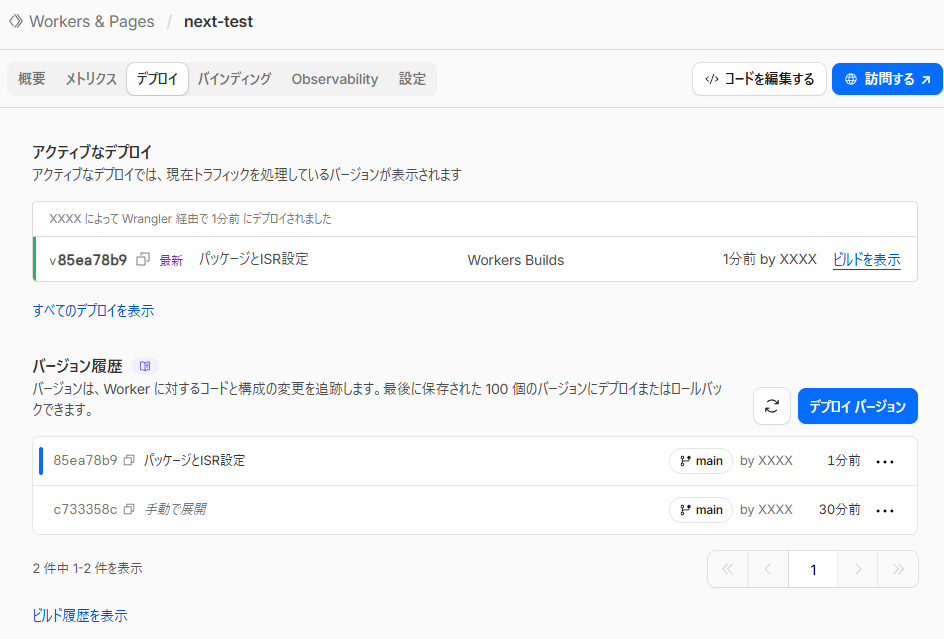Click 1分前 by XXXX in active deploy
Screen dimensions: 944x639
point(769,260)
